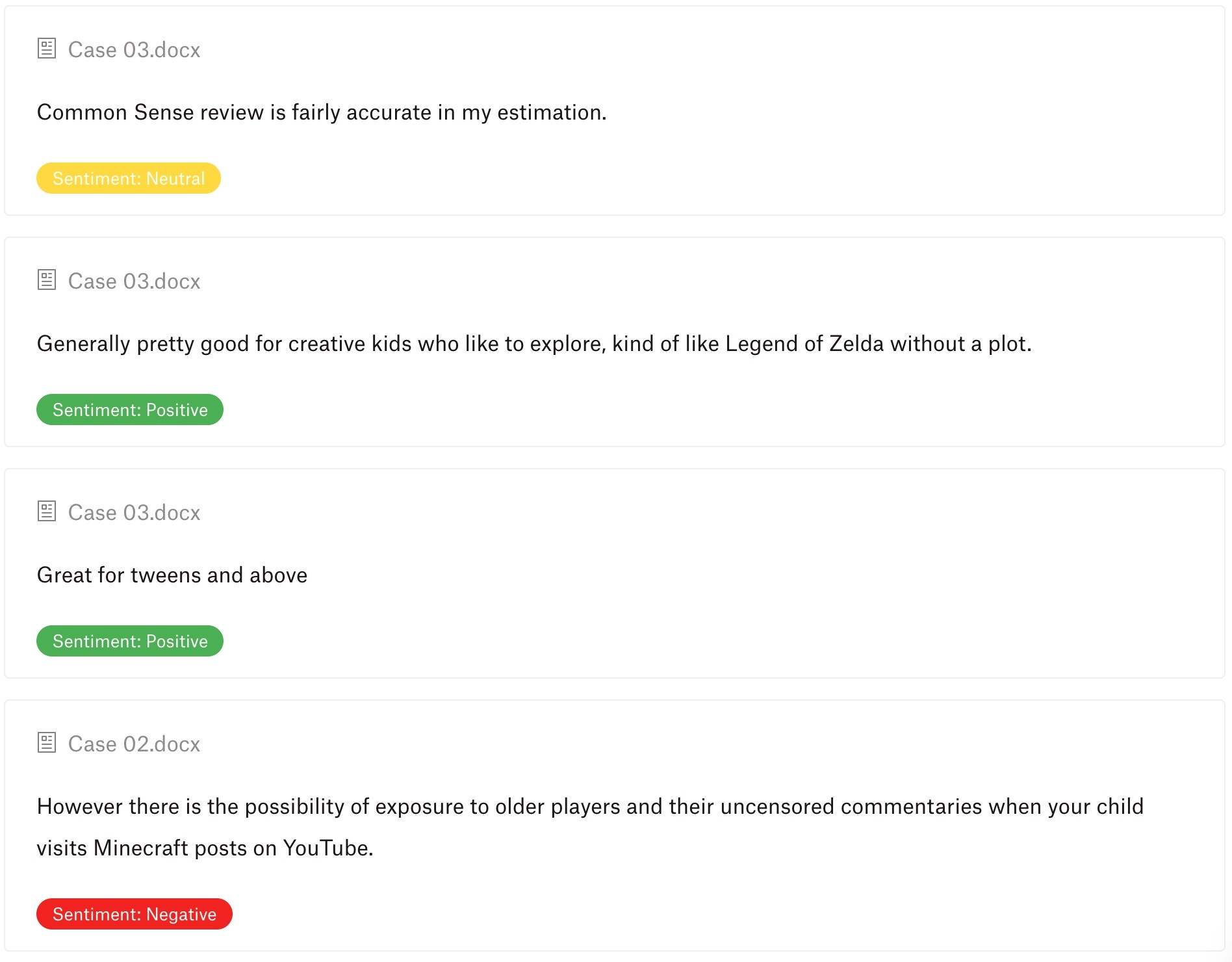Click Sentiment: Positive tag under tweens quote
This screenshot has width=1232, height=962.
[x=130, y=641]
